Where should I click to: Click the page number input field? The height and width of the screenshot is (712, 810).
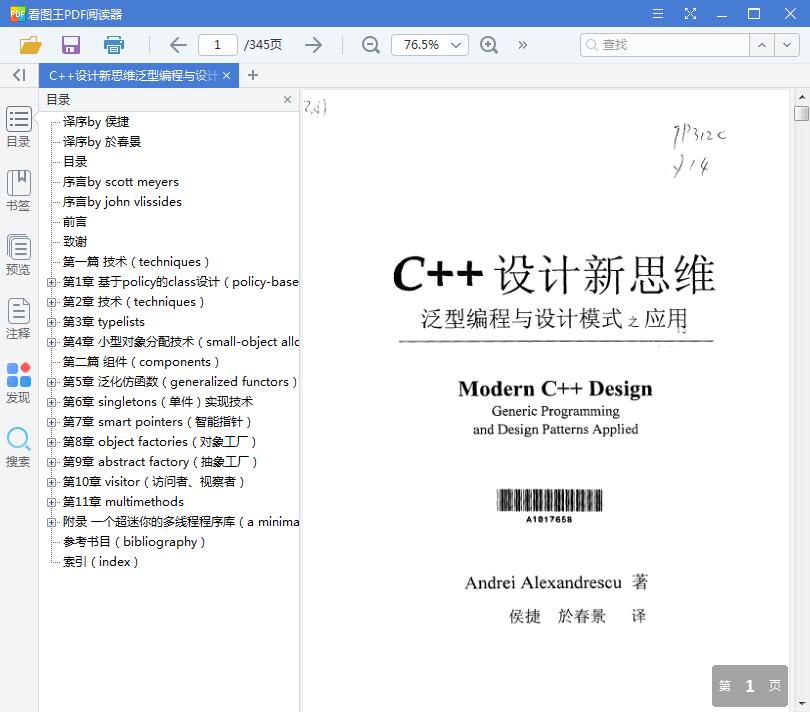tap(217, 45)
